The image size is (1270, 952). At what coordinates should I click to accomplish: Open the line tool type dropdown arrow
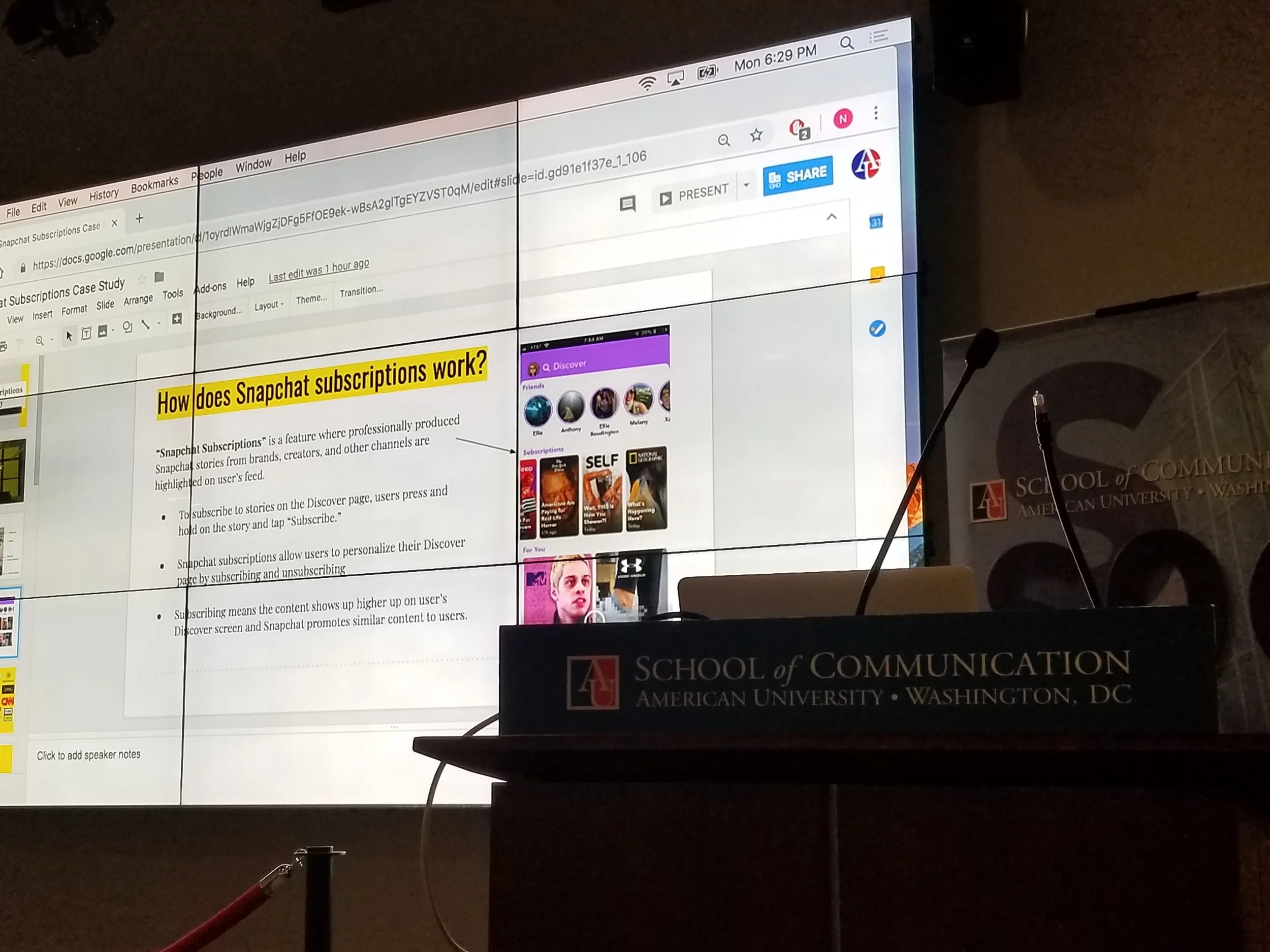[158, 323]
